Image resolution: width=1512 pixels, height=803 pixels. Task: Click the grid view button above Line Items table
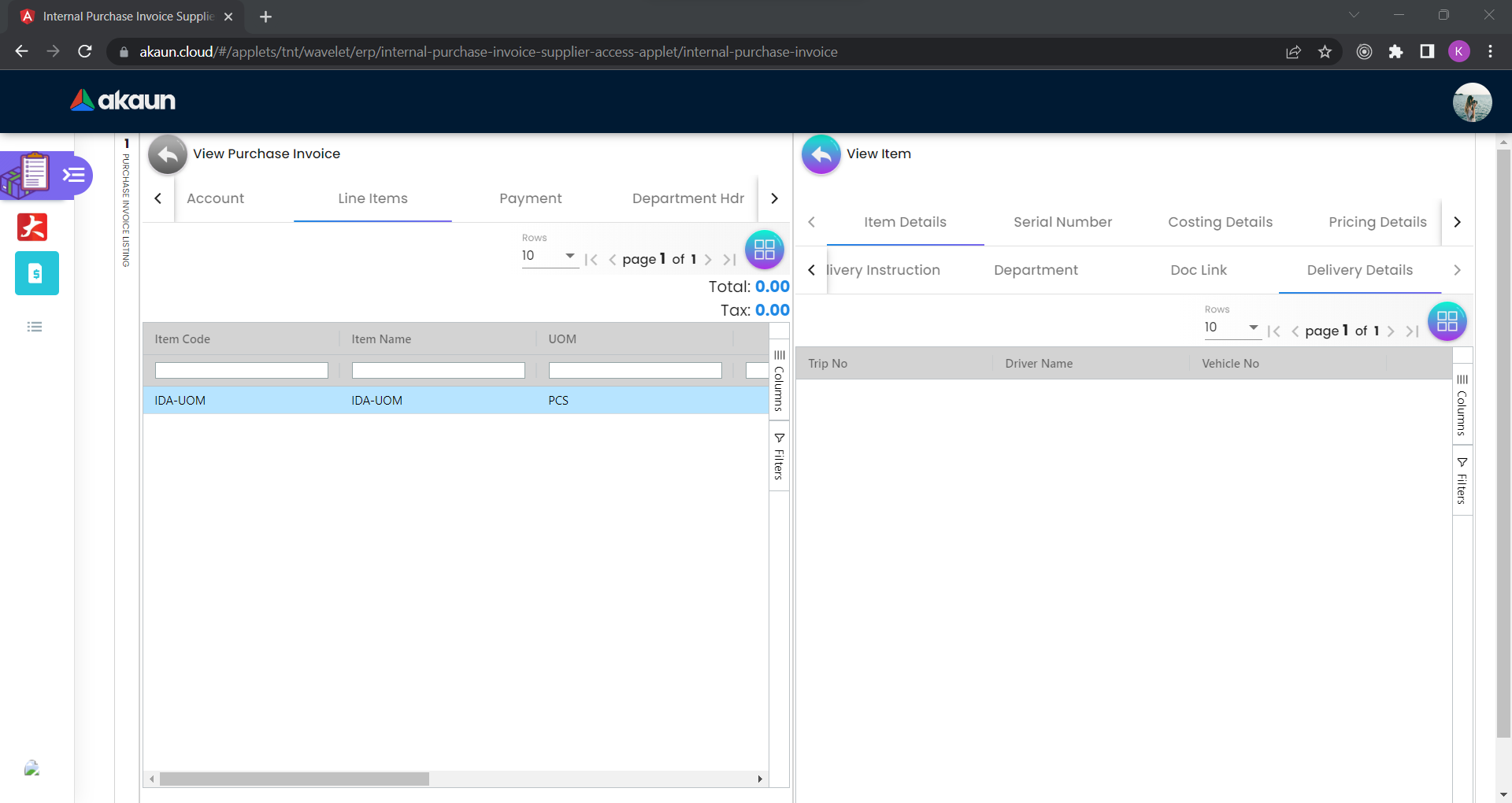tap(764, 250)
